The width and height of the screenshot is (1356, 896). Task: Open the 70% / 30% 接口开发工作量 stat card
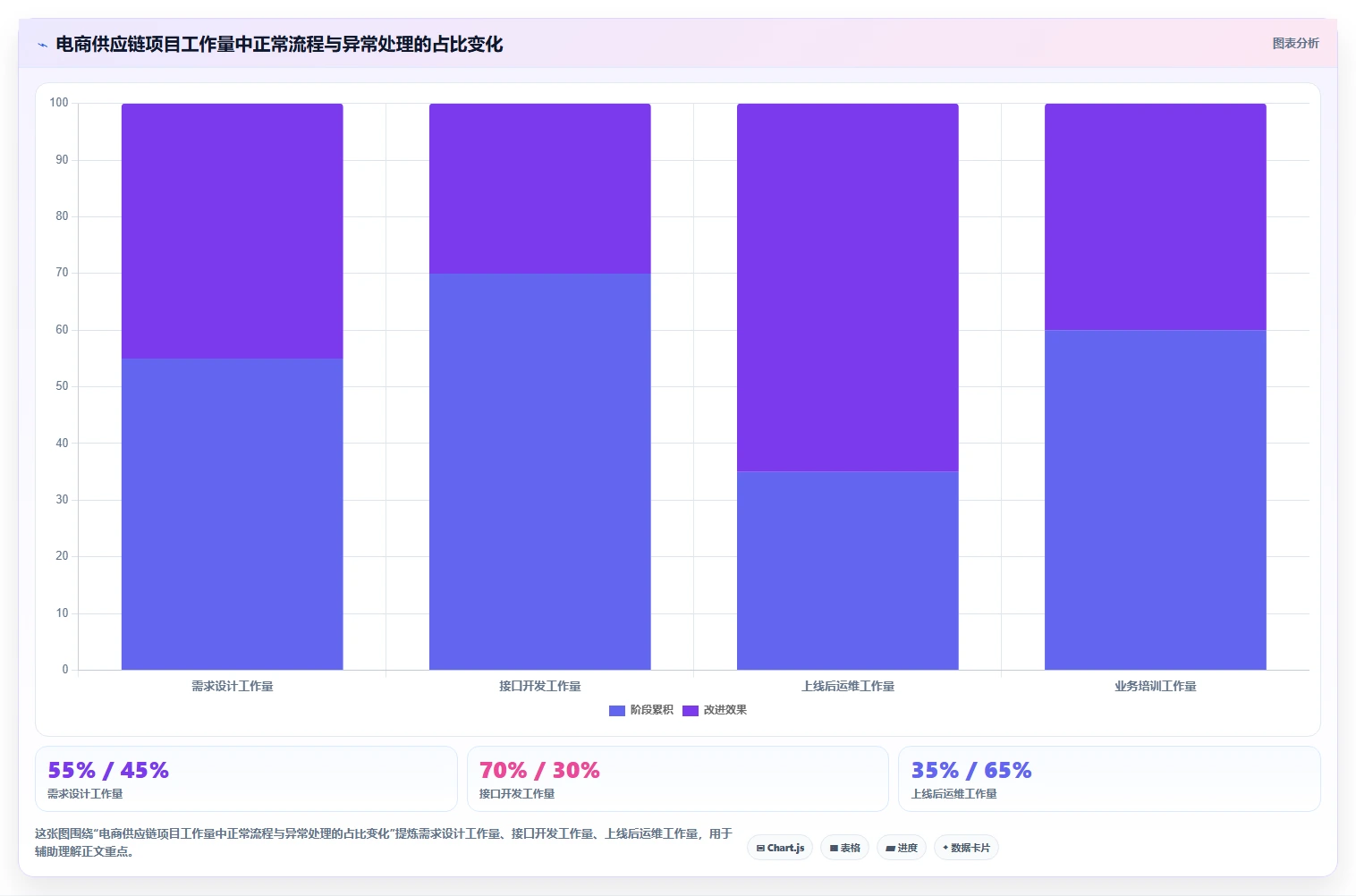678,779
